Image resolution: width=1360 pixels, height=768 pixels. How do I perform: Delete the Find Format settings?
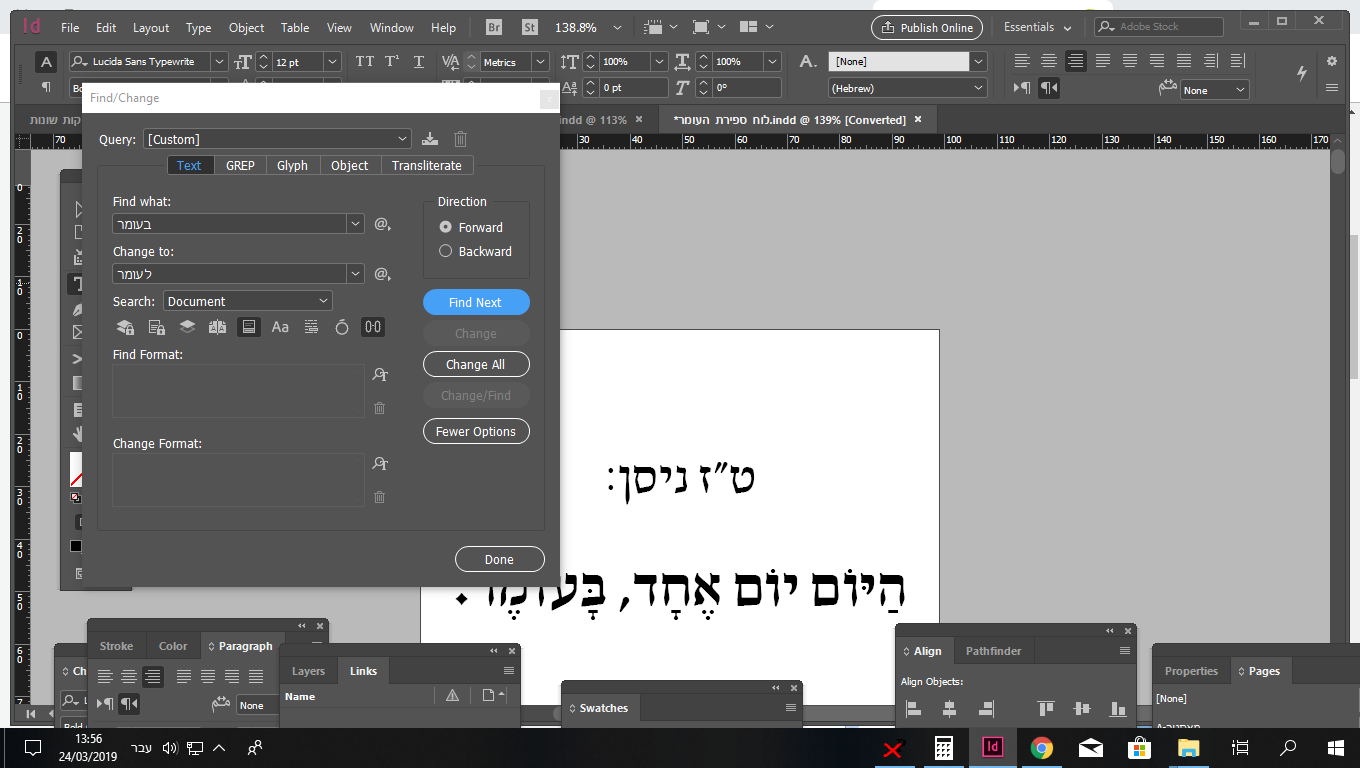tap(379, 408)
